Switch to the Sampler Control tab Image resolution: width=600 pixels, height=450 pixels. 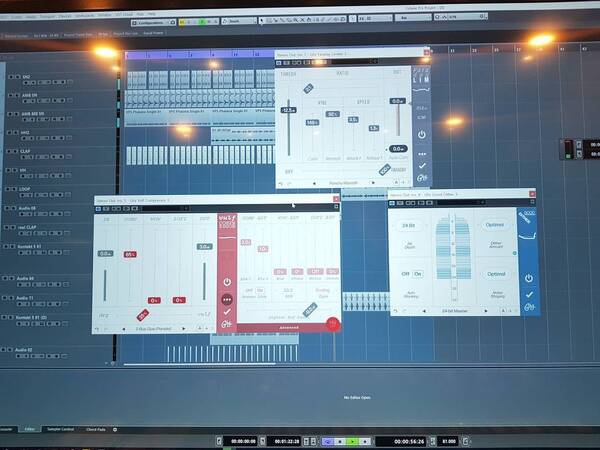(x=60, y=429)
